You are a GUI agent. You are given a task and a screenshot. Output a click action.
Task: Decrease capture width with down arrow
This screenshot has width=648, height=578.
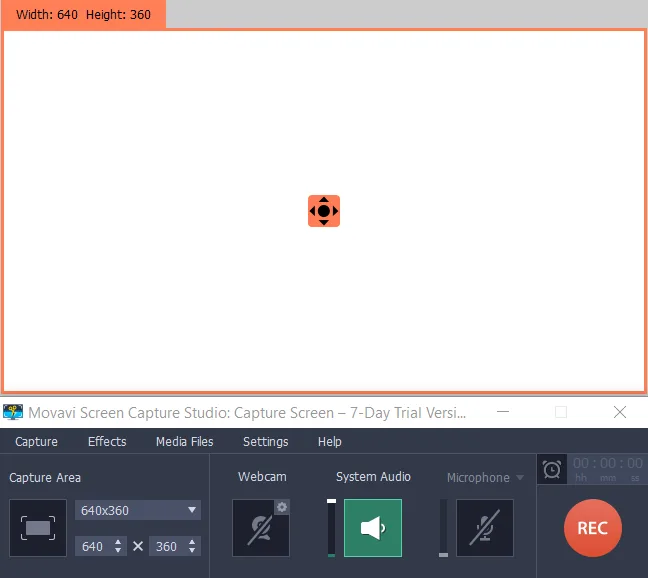(118, 551)
